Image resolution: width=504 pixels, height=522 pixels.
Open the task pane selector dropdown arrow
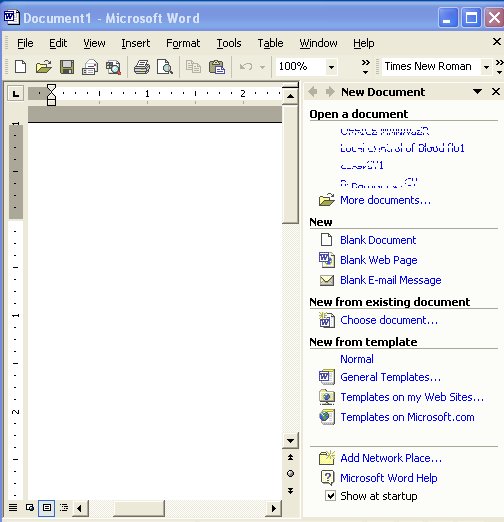[x=477, y=91]
